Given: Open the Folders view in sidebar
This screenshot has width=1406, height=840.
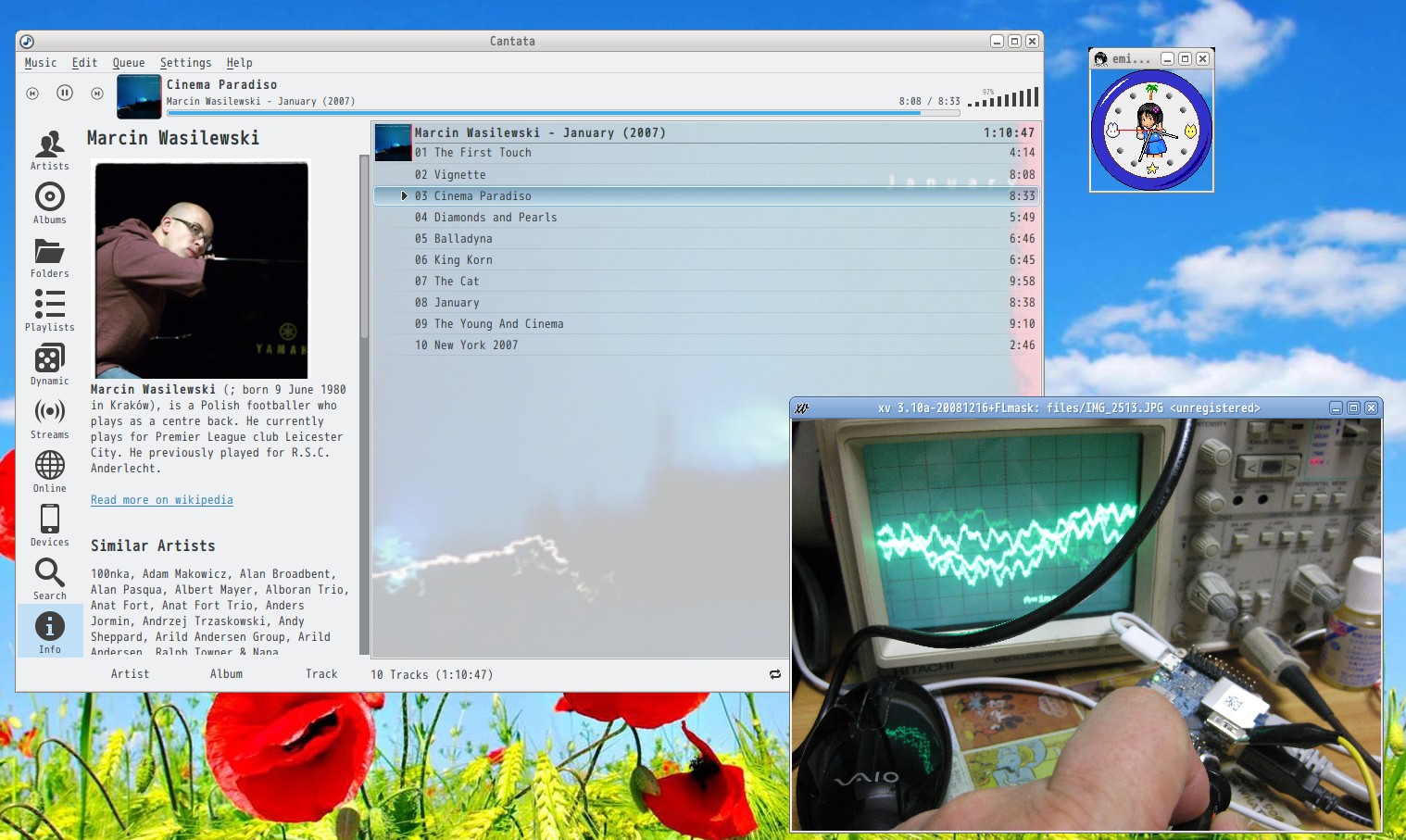Looking at the screenshot, I should (x=49, y=257).
